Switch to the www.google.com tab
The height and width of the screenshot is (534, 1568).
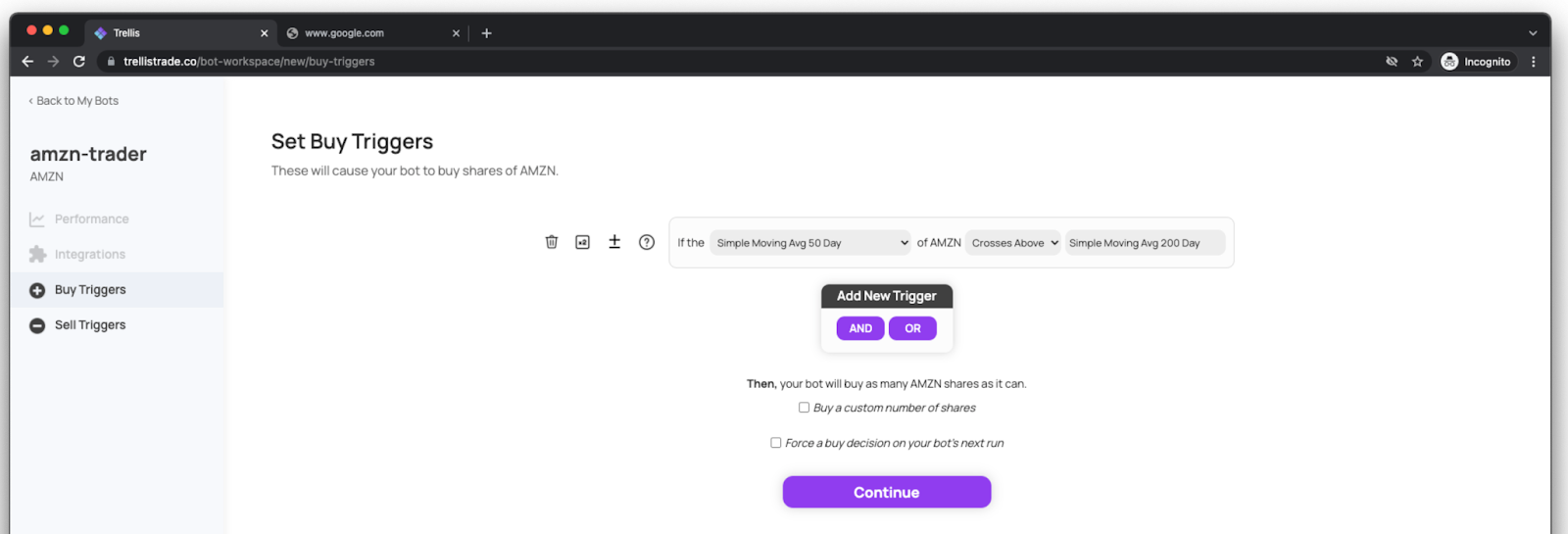(x=372, y=32)
